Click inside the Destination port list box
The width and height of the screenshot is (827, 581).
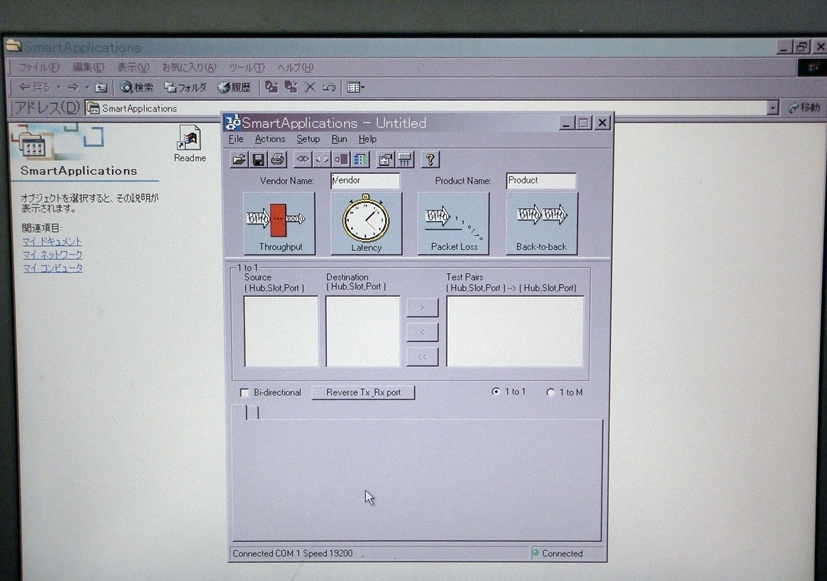click(363, 331)
